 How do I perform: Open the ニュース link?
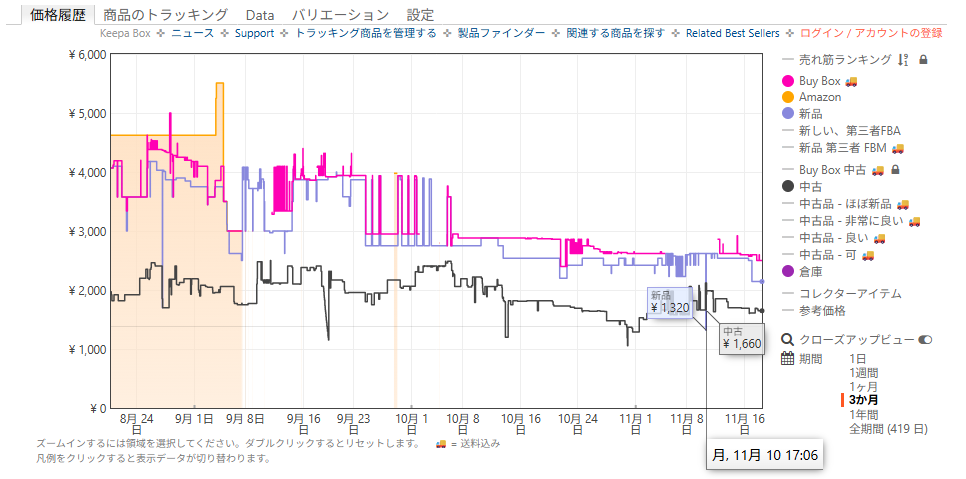(x=192, y=33)
